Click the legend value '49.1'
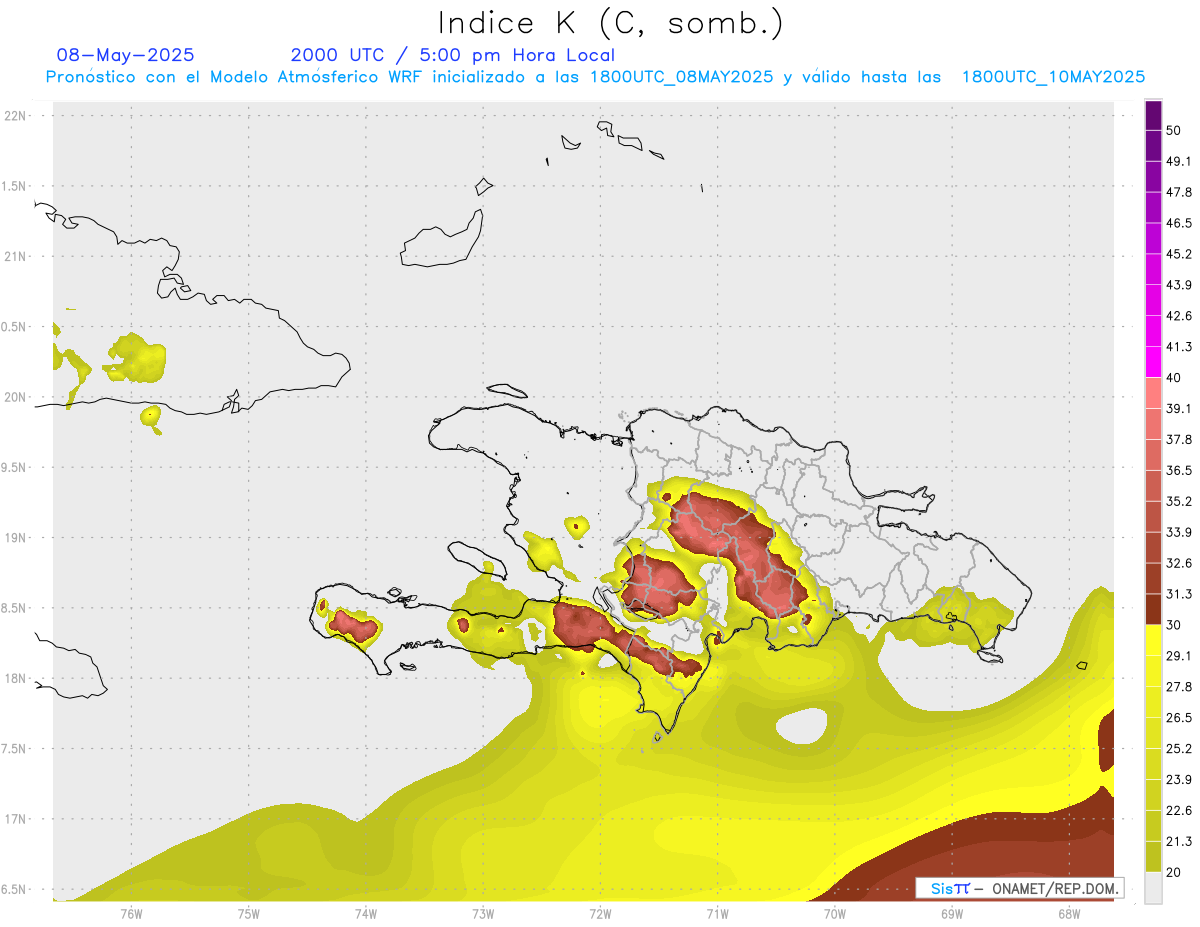The image size is (1200, 927). (x=1178, y=161)
